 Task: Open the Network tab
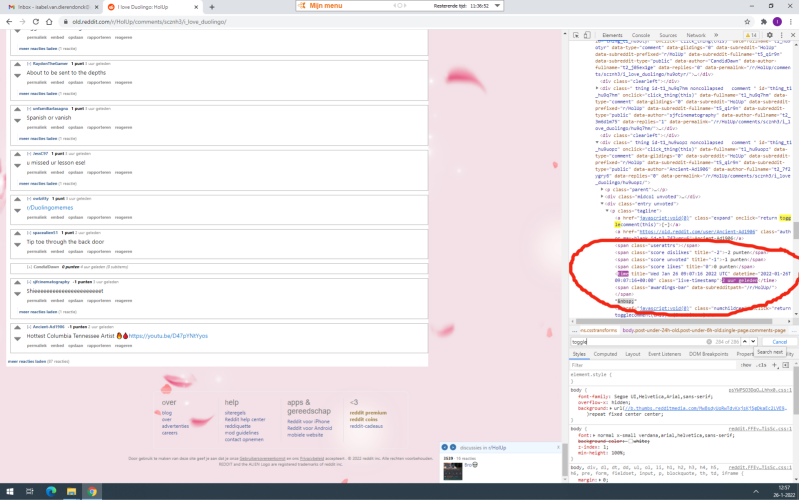696,35
